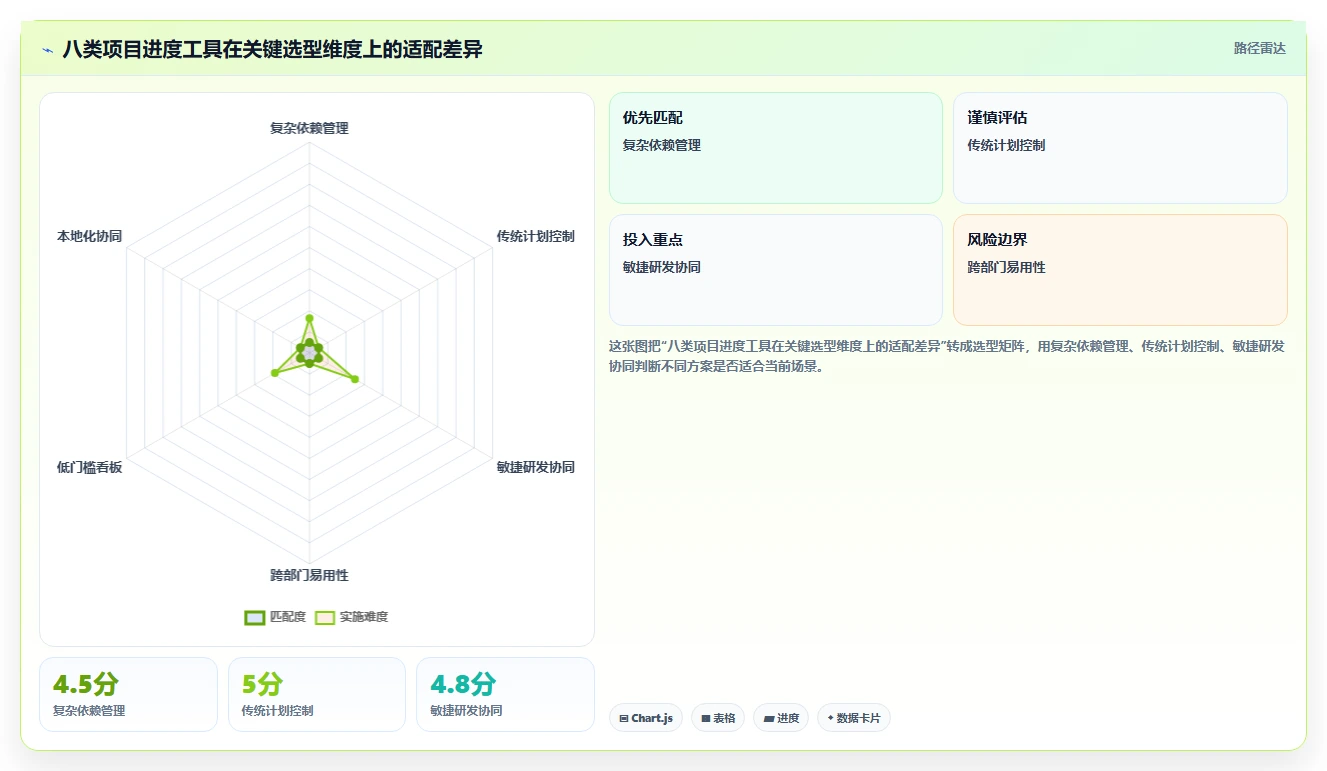The height and width of the screenshot is (771, 1327).
Task: Select the 4.5分 复杂依赖管理 stat card
Action: (128, 694)
